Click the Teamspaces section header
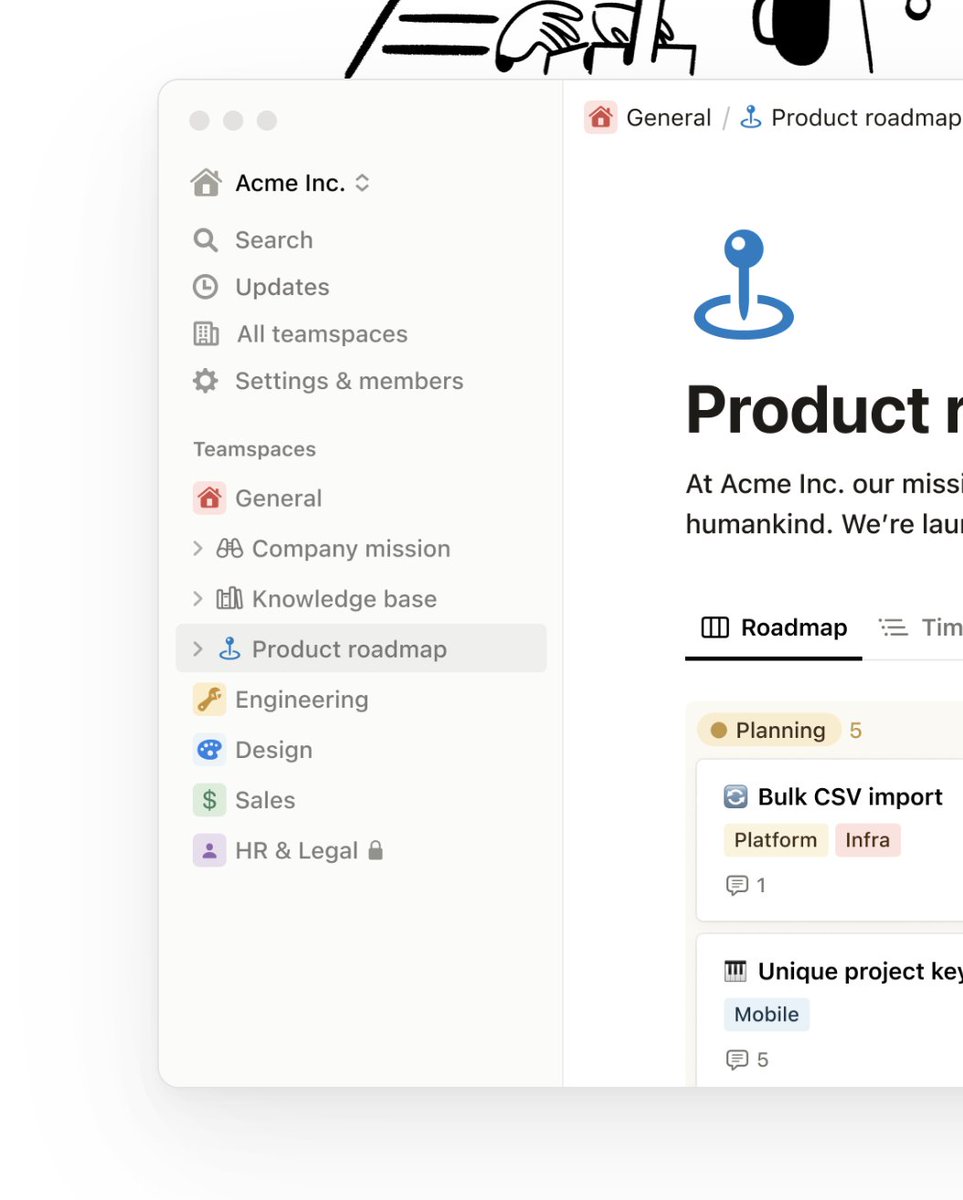Image resolution: width=963 pixels, height=1200 pixels. coord(254,450)
